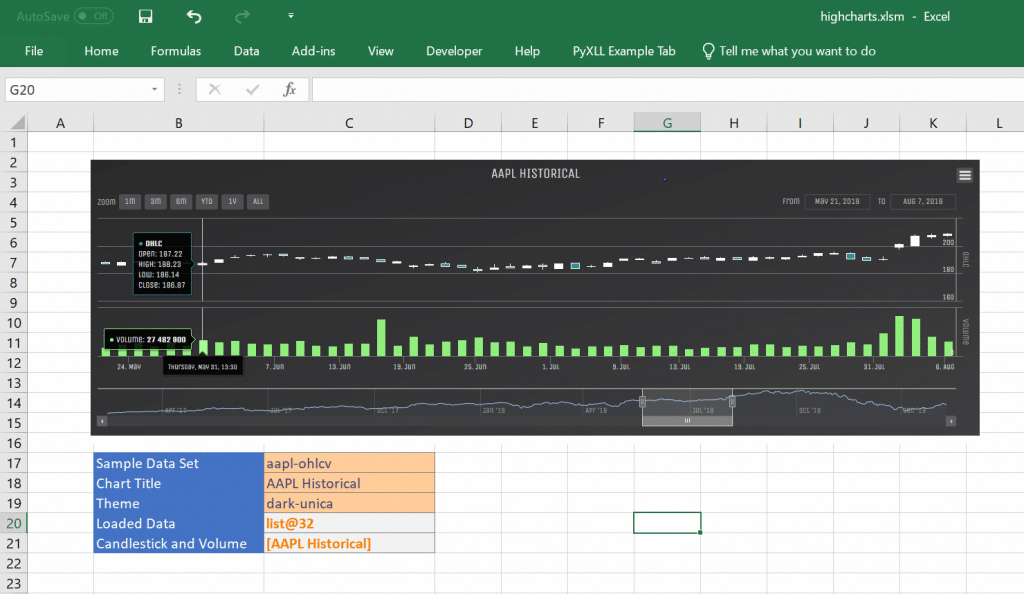Select row 1 header

13,142
